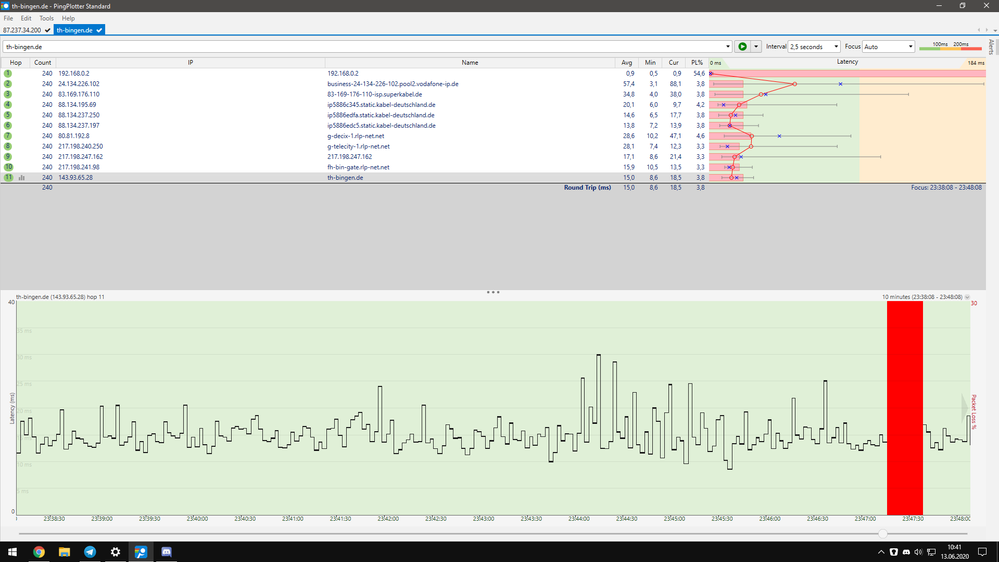Viewport: 999px width, 562px height.
Task: Toggle checkmark on 87.237.34.200 tab
Action: point(48,31)
